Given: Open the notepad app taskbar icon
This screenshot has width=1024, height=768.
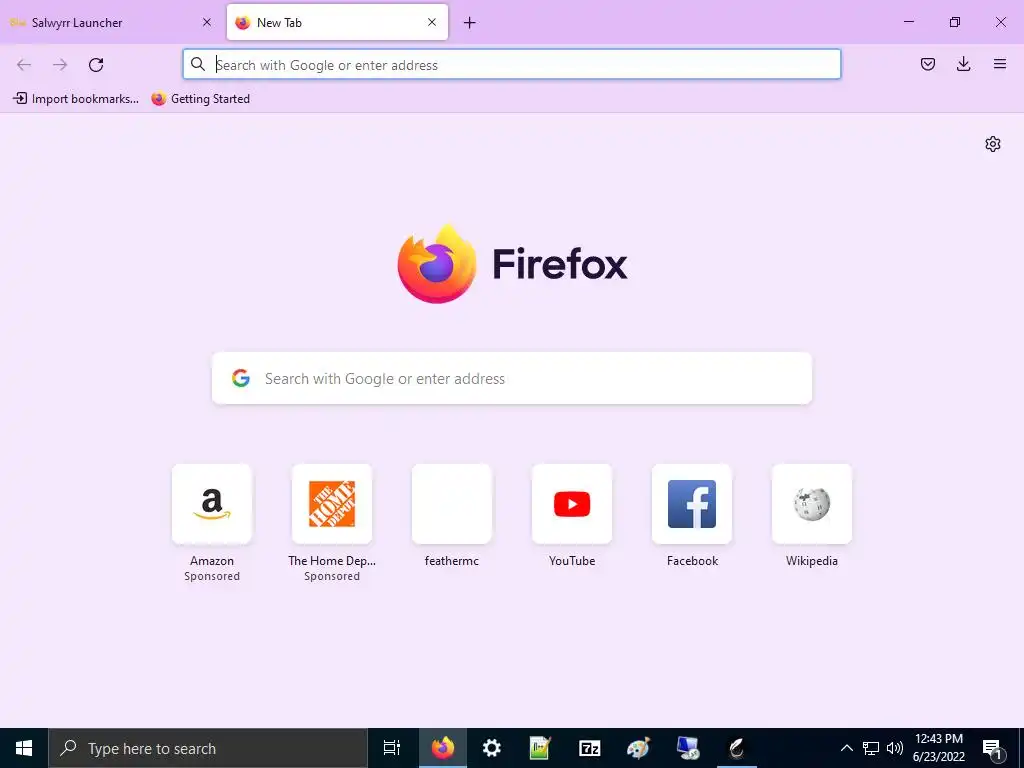Looking at the screenshot, I should point(540,748).
